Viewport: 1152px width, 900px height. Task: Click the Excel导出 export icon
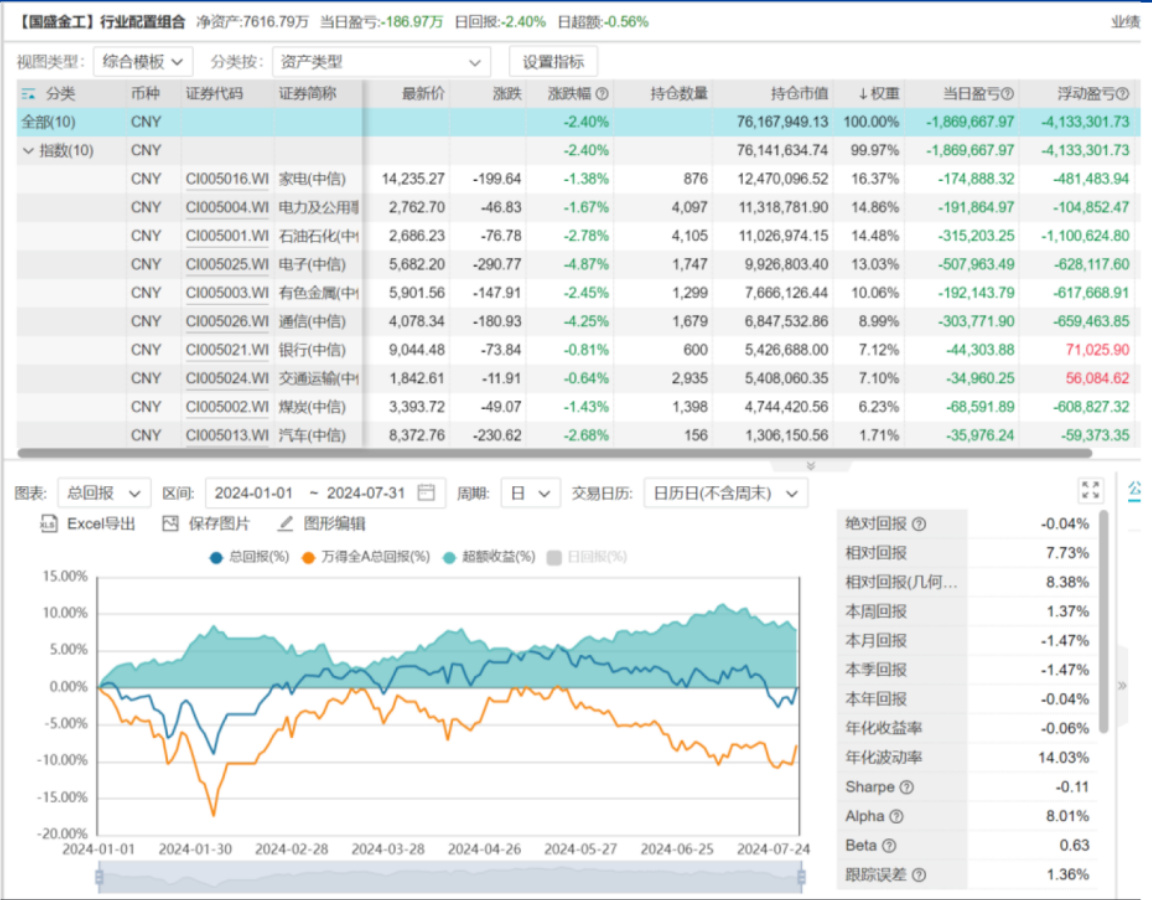pos(49,523)
